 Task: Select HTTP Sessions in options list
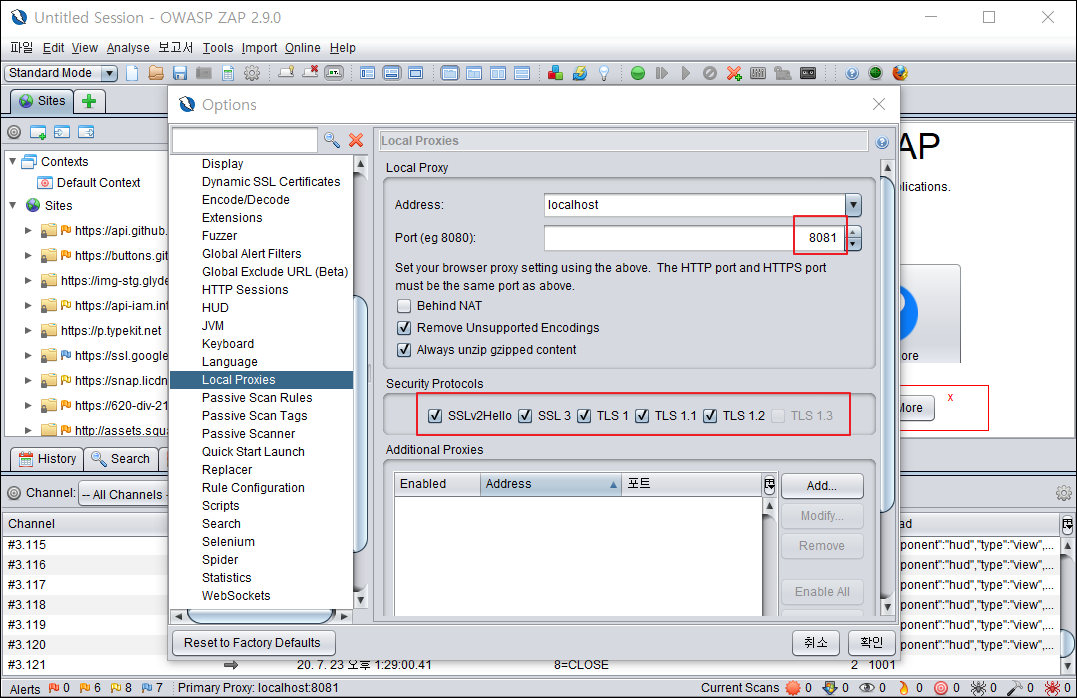[x=245, y=290]
